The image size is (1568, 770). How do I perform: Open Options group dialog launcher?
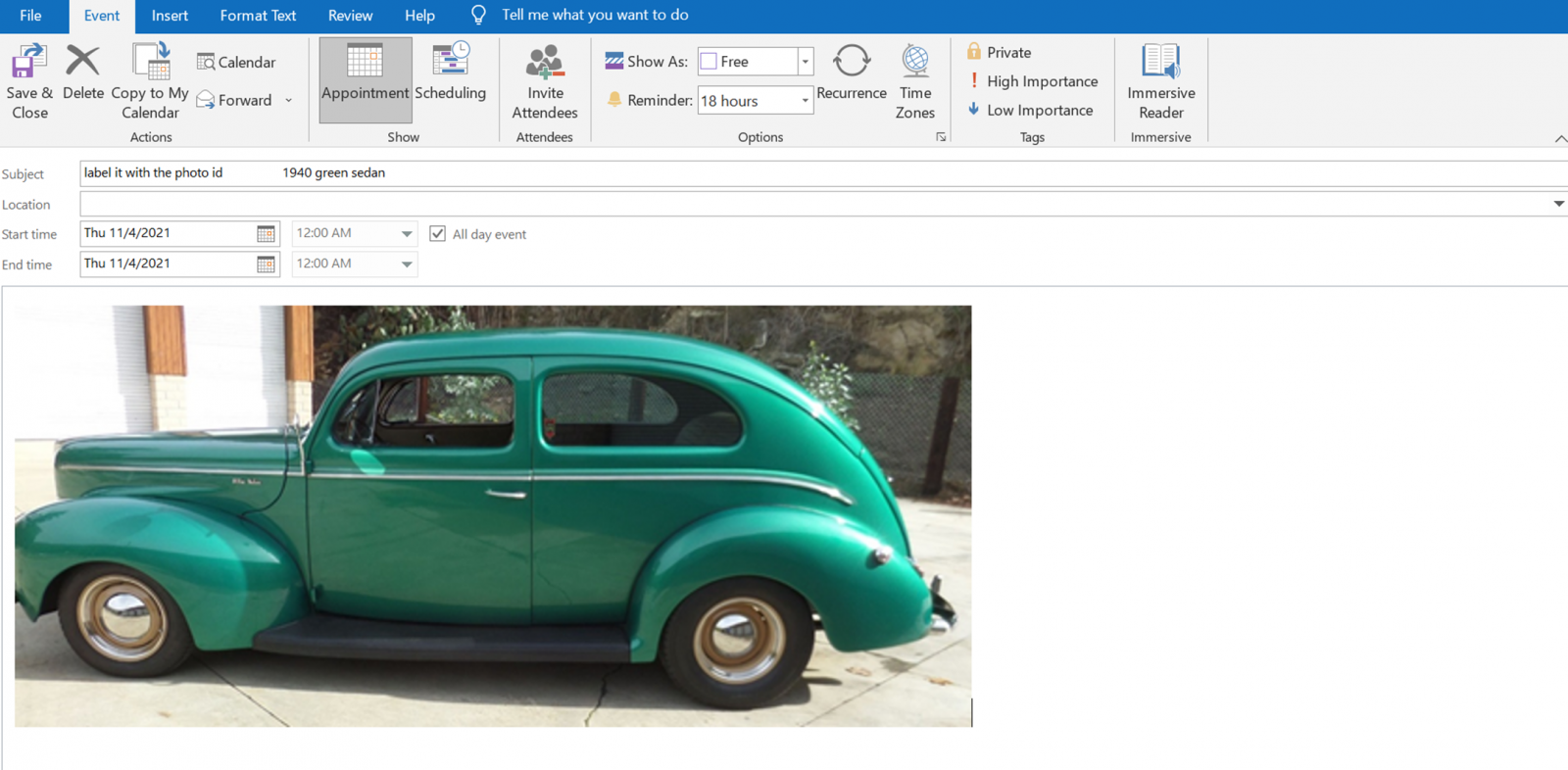point(941,137)
